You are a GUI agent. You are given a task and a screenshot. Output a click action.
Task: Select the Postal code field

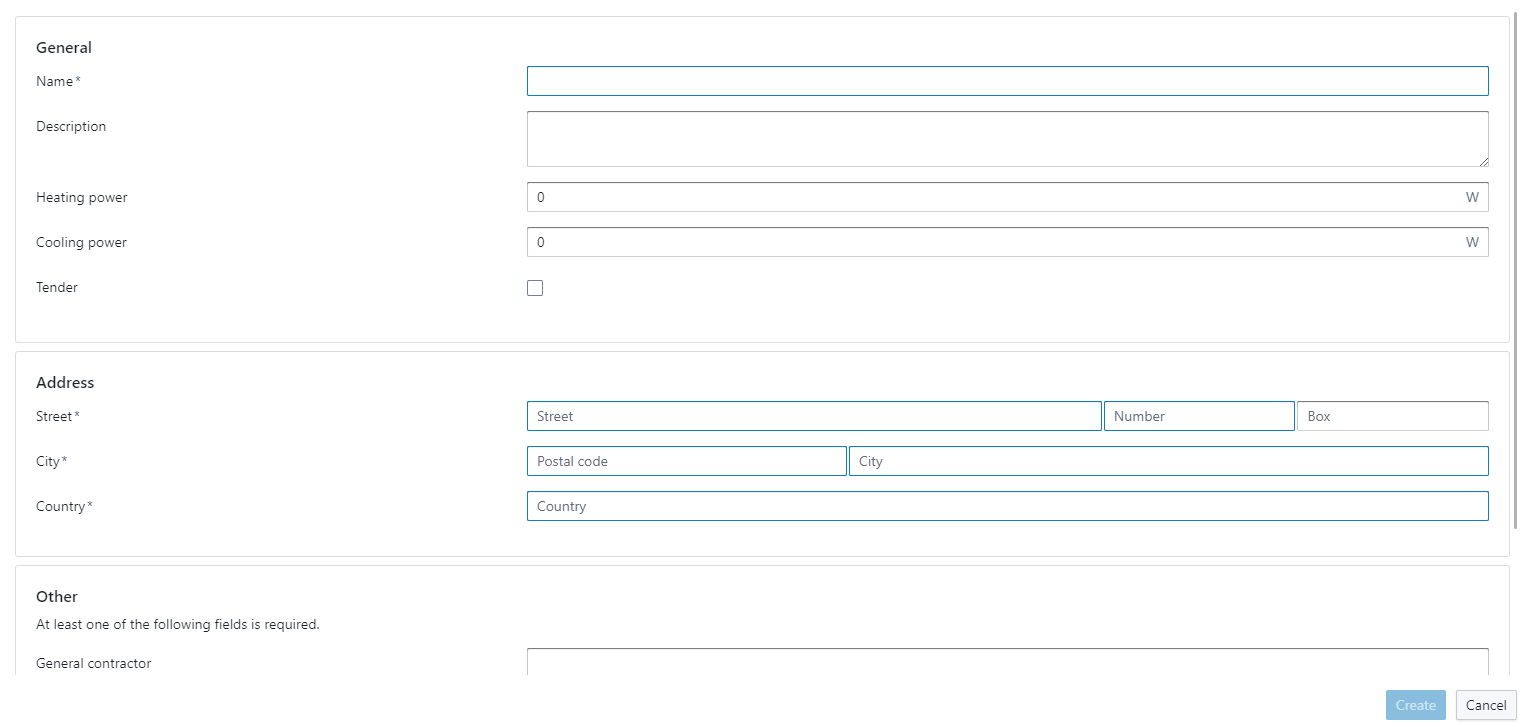point(686,461)
